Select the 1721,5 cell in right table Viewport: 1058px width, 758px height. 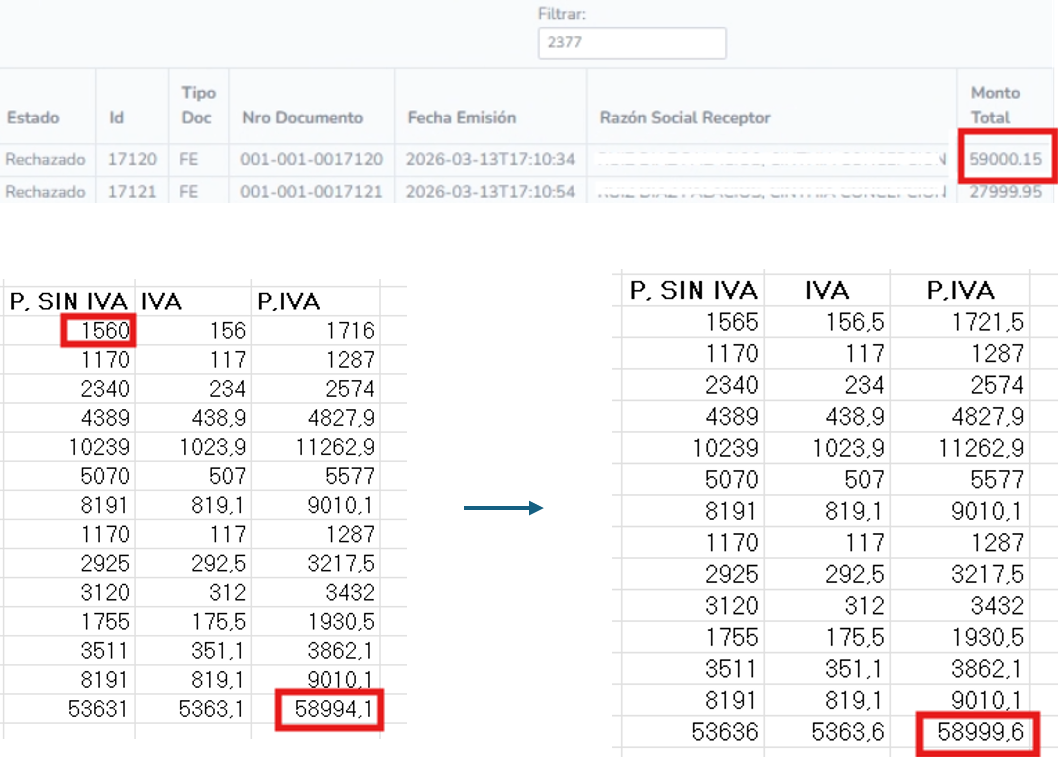(x=989, y=323)
